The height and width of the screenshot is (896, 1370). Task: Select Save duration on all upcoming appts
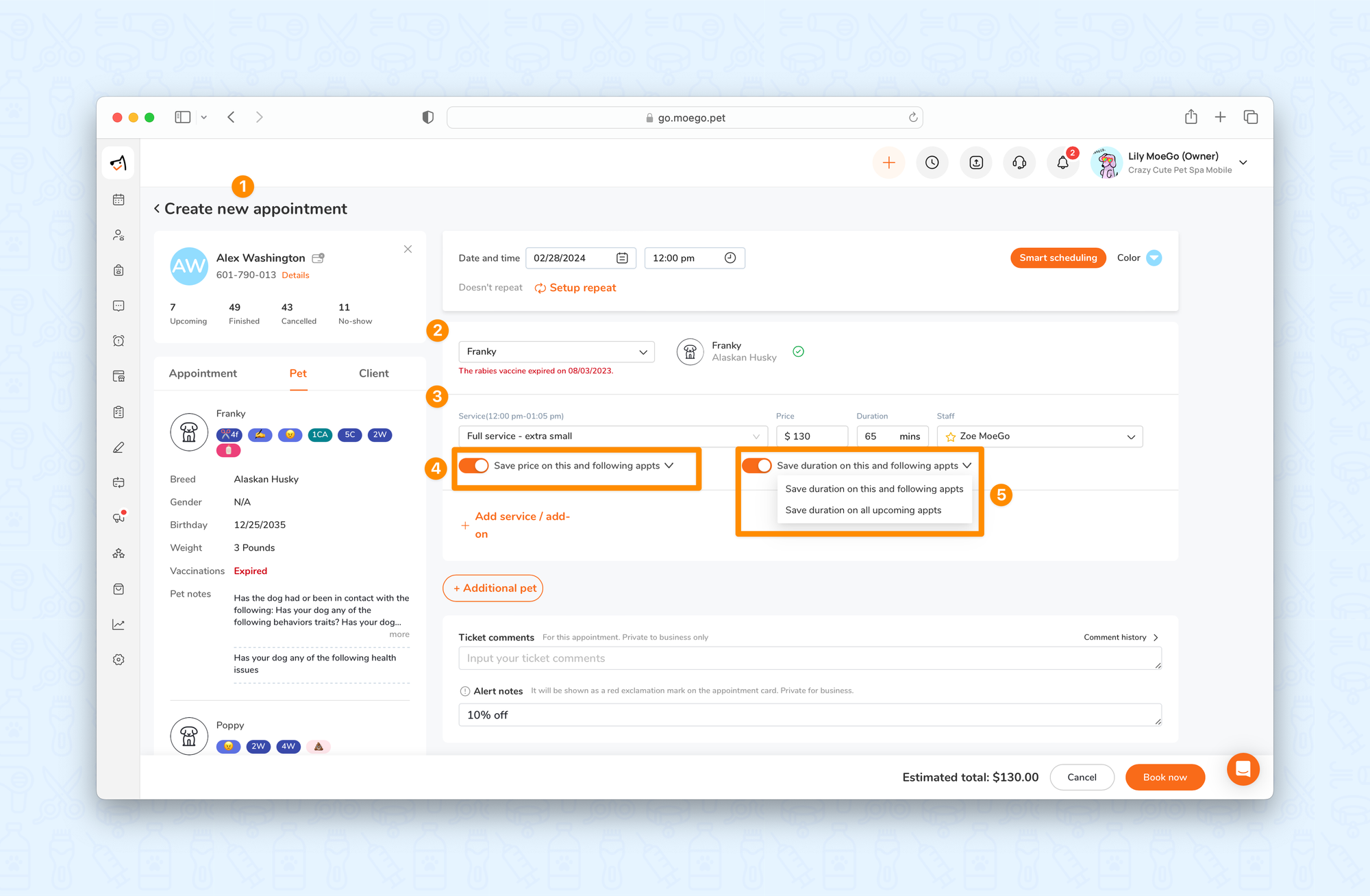(x=863, y=510)
